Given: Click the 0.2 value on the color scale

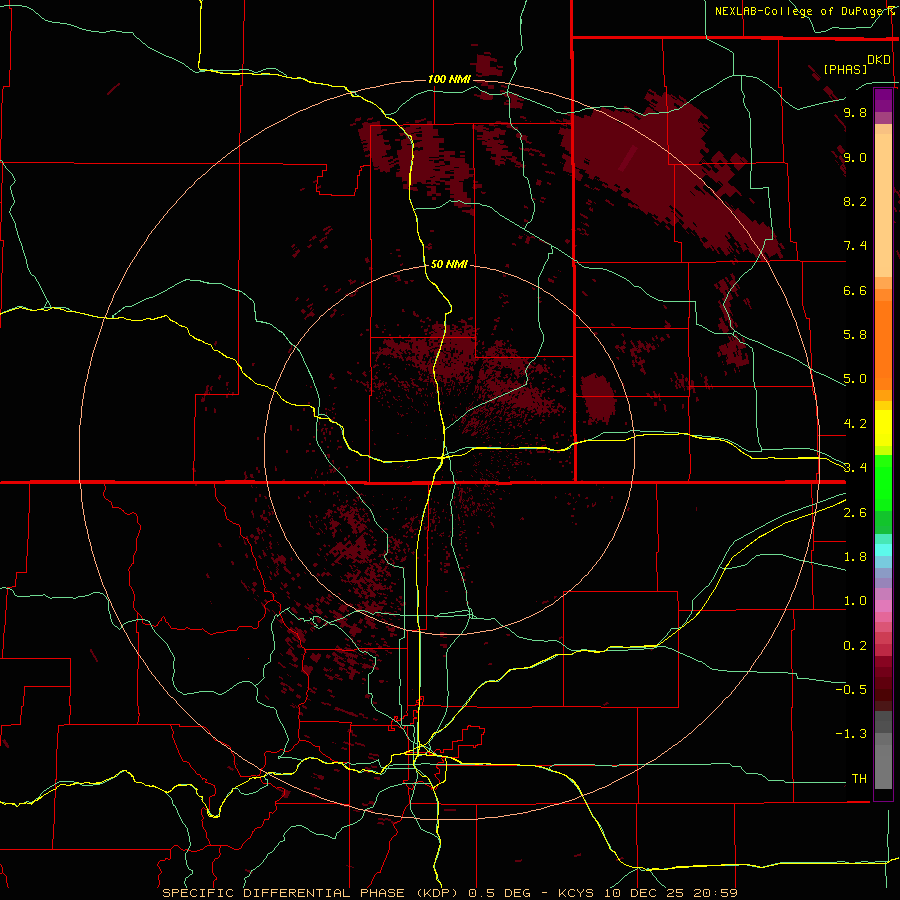Looking at the screenshot, I should (855, 646).
